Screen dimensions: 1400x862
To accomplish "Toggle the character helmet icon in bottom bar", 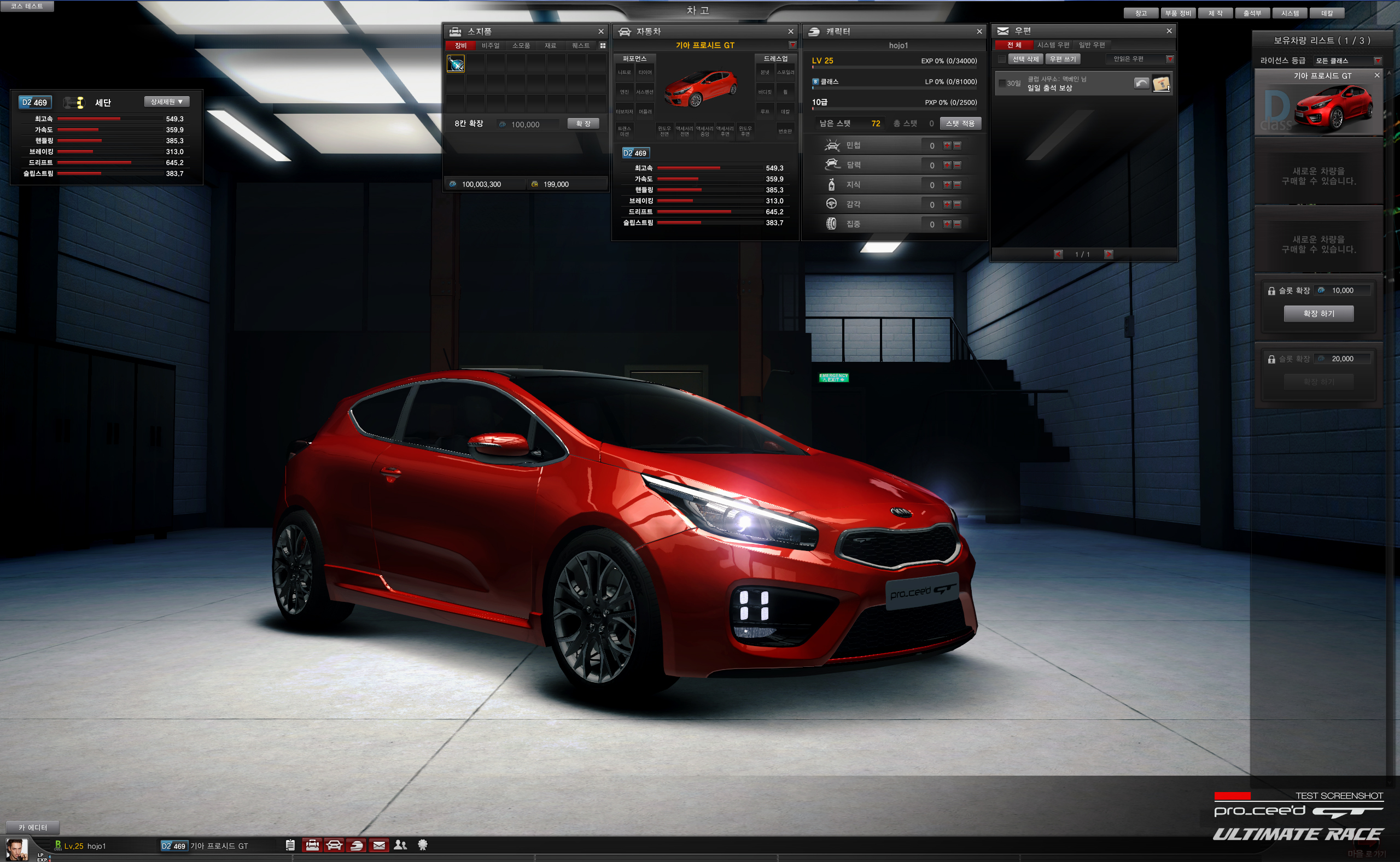I will click(x=357, y=845).
